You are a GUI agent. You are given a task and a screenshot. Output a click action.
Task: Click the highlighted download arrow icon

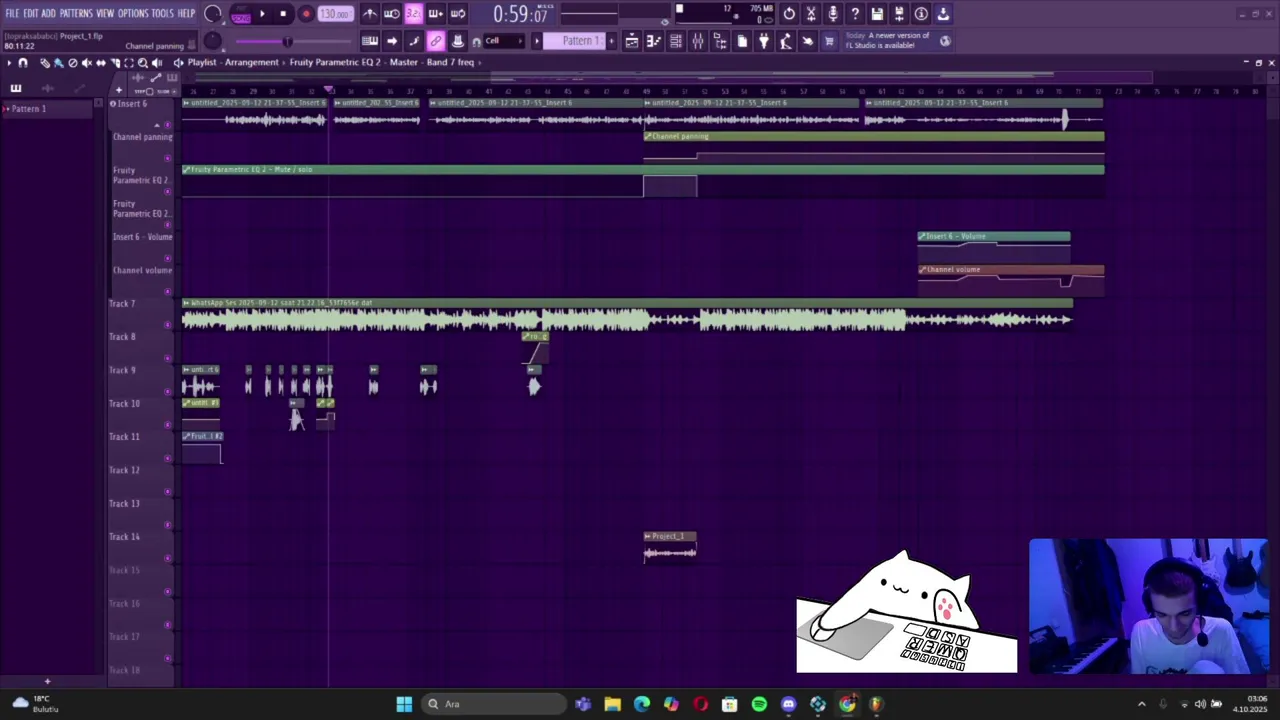click(942, 14)
